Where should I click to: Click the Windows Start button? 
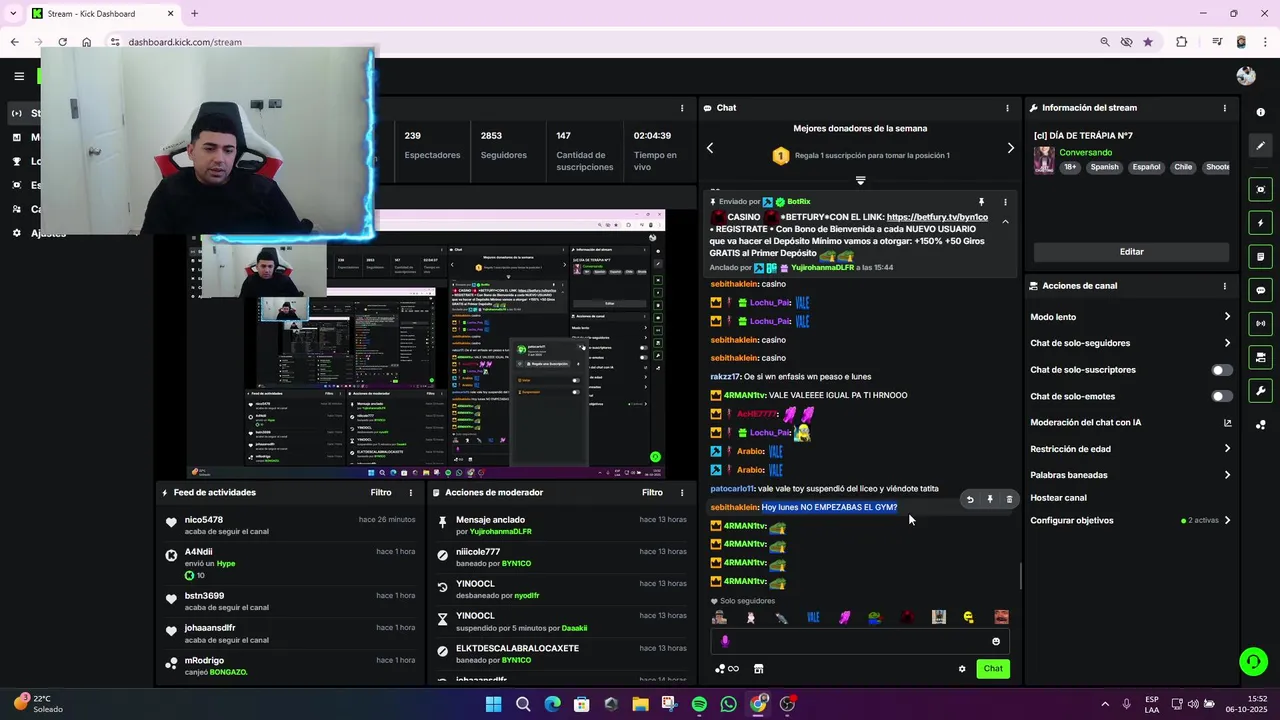(x=493, y=704)
